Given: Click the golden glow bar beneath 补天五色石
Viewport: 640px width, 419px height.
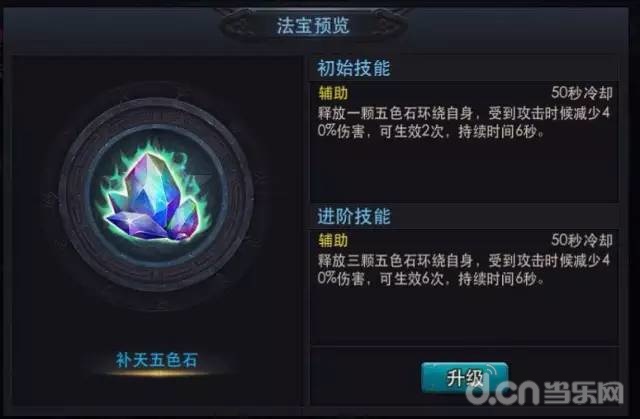Looking at the screenshot, I should pos(157,372).
